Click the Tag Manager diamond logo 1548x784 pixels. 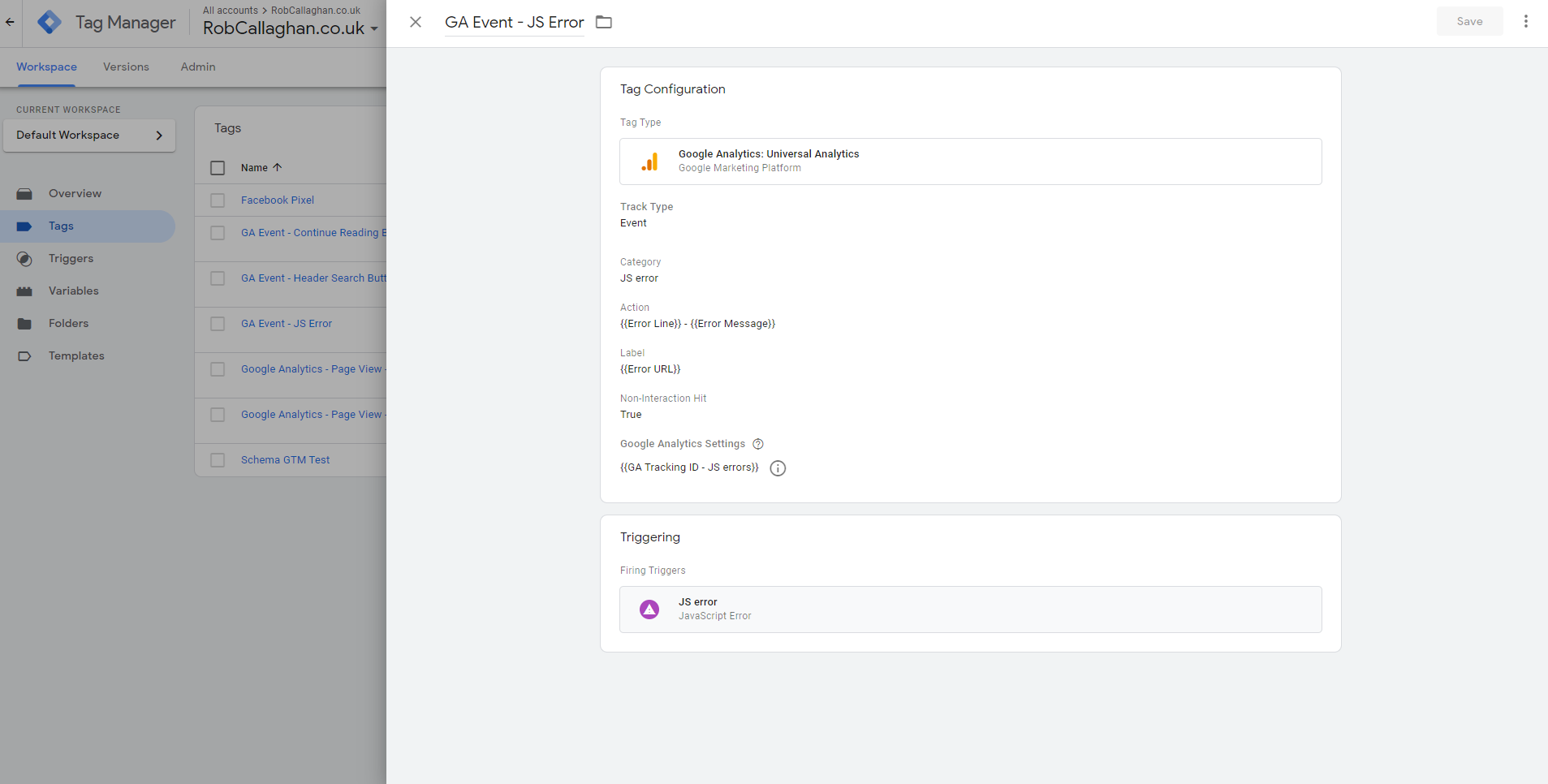[49, 22]
